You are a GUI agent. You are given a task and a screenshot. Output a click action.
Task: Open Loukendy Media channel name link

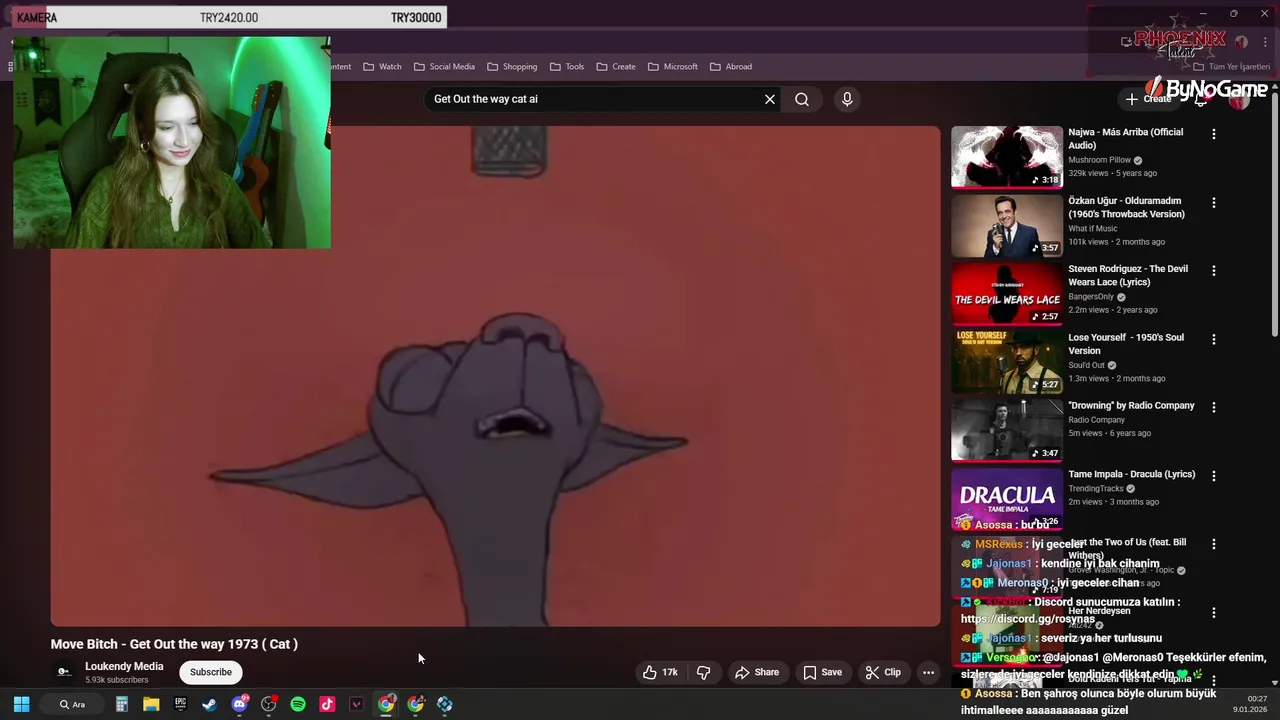(124, 666)
